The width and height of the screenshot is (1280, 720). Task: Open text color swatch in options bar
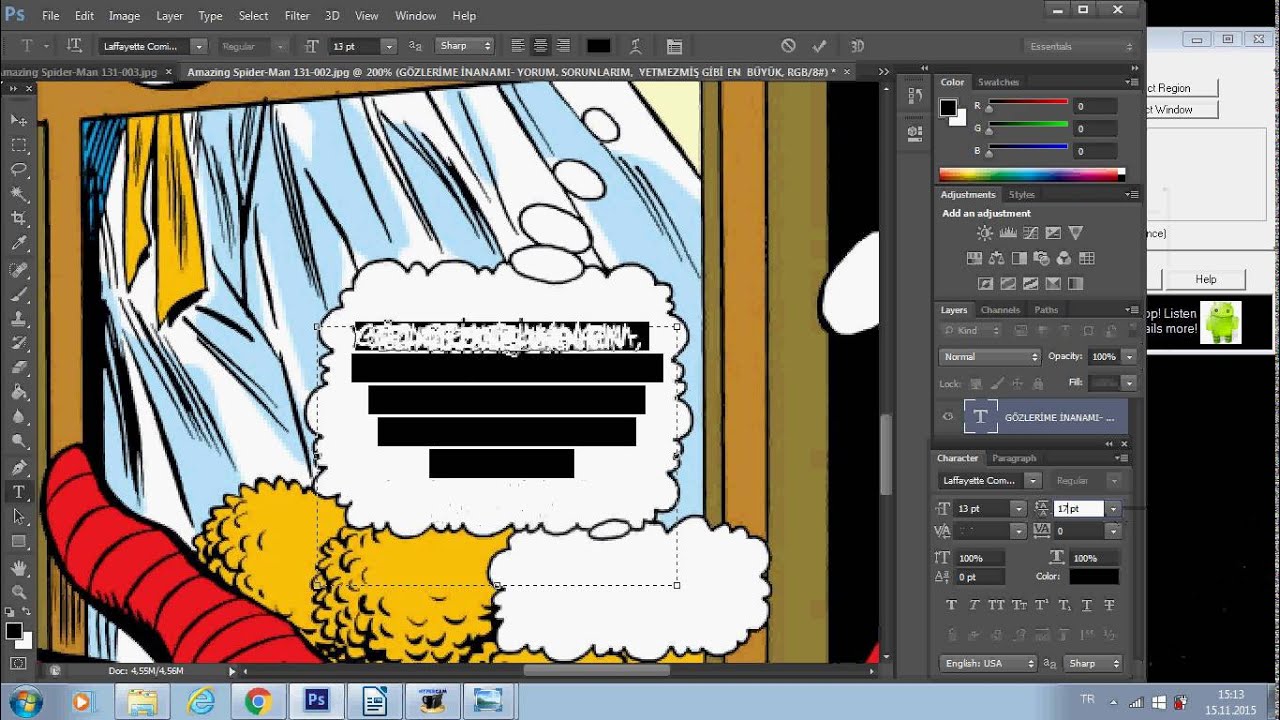(598, 46)
